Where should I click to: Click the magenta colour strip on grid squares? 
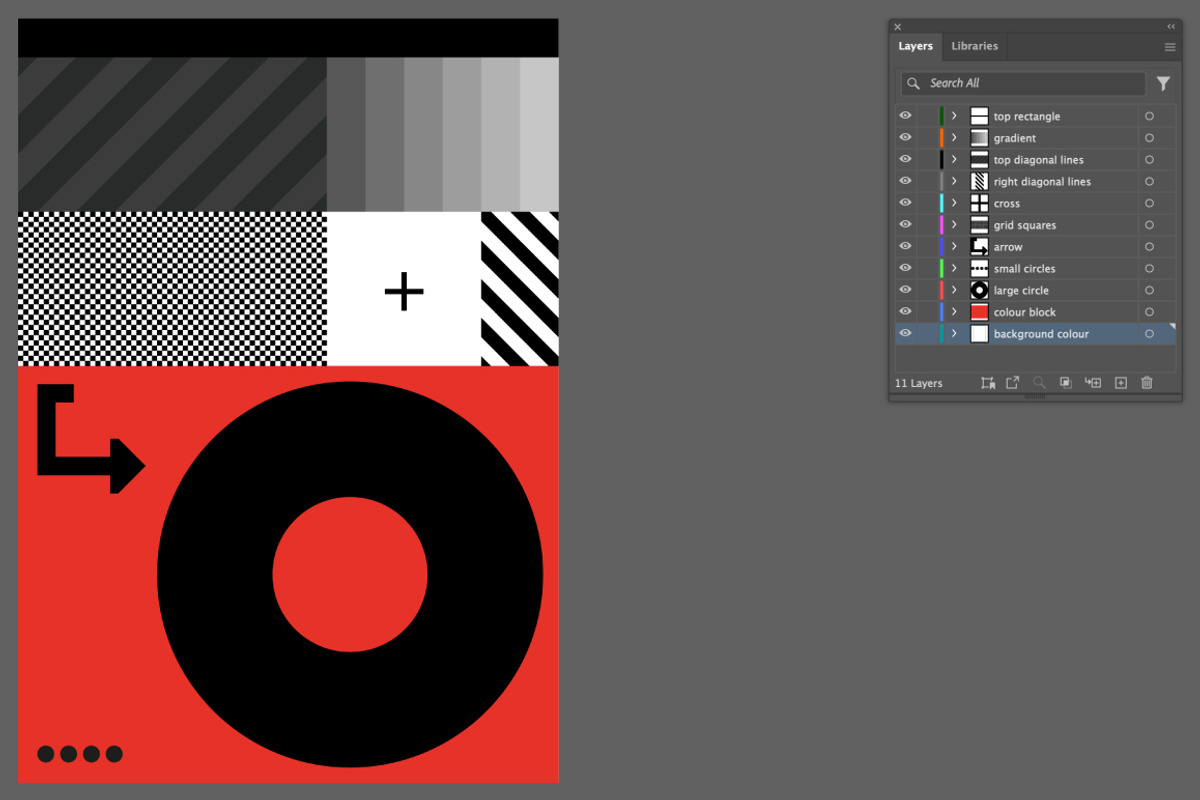point(942,225)
